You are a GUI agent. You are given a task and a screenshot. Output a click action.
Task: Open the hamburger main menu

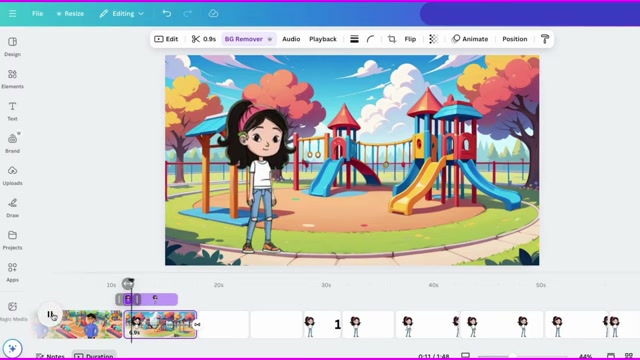pos(13,13)
